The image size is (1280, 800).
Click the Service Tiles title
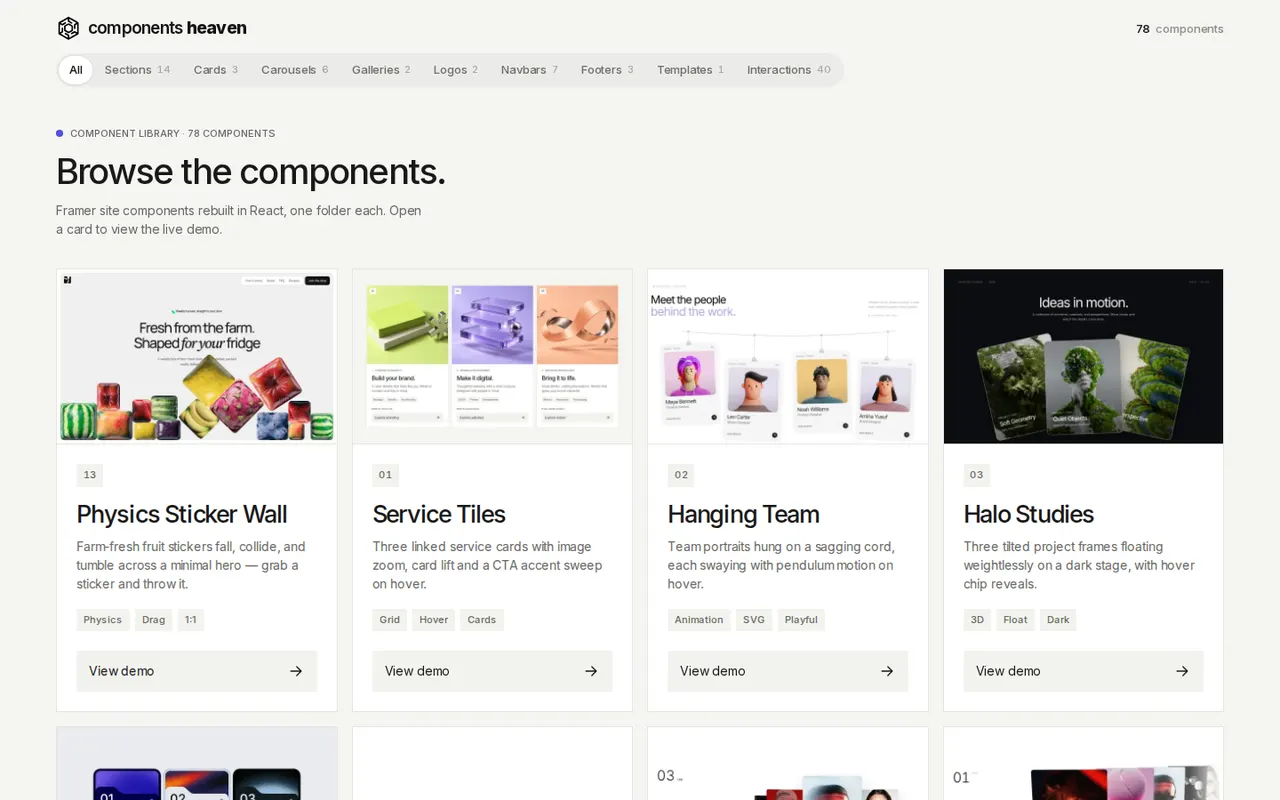tap(439, 514)
